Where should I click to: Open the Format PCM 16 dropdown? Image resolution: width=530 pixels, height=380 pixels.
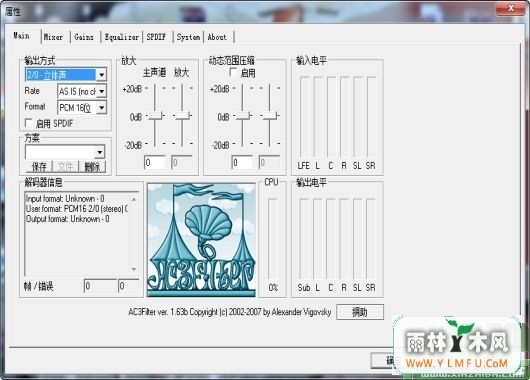point(101,108)
